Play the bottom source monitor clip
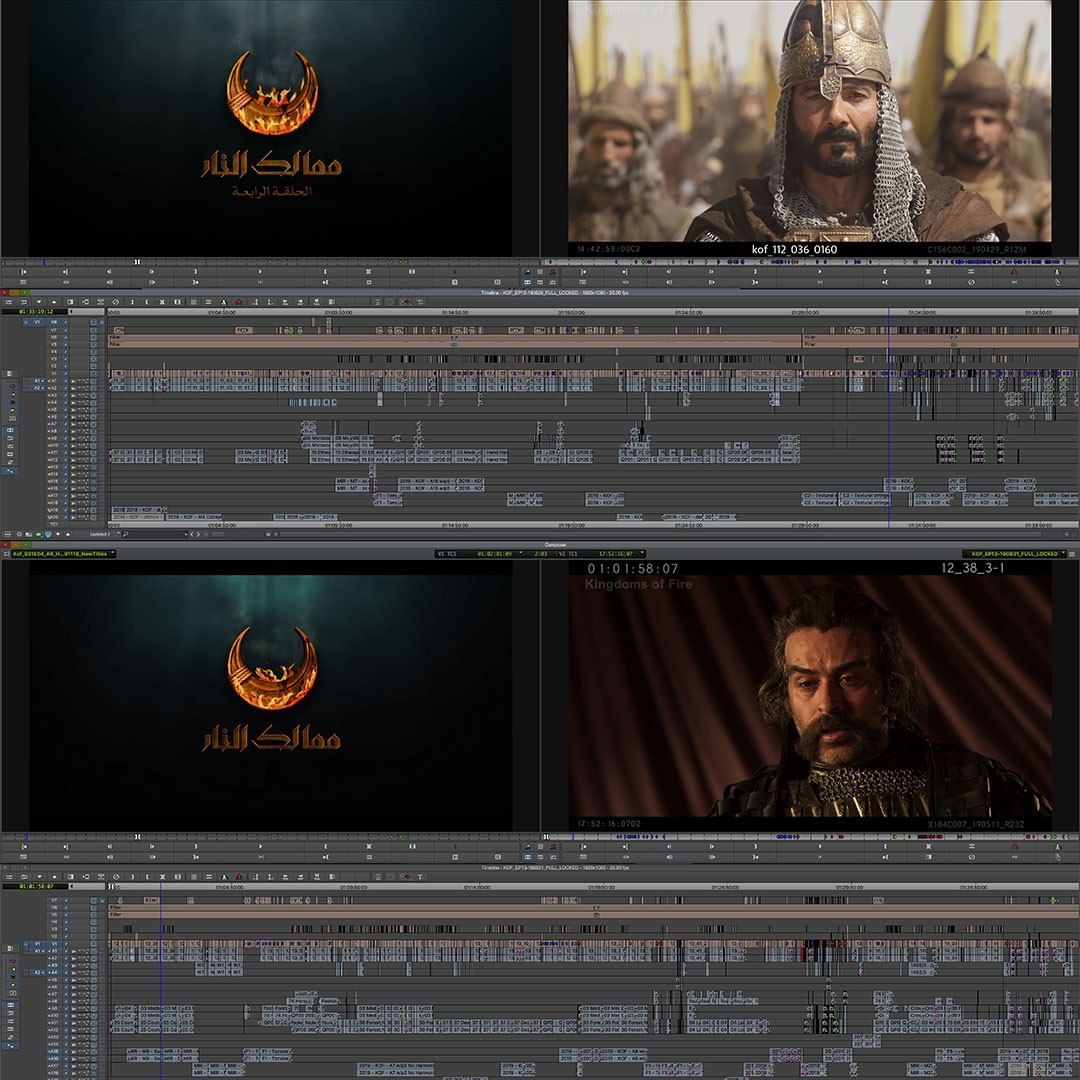The image size is (1080, 1080). (x=259, y=847)
